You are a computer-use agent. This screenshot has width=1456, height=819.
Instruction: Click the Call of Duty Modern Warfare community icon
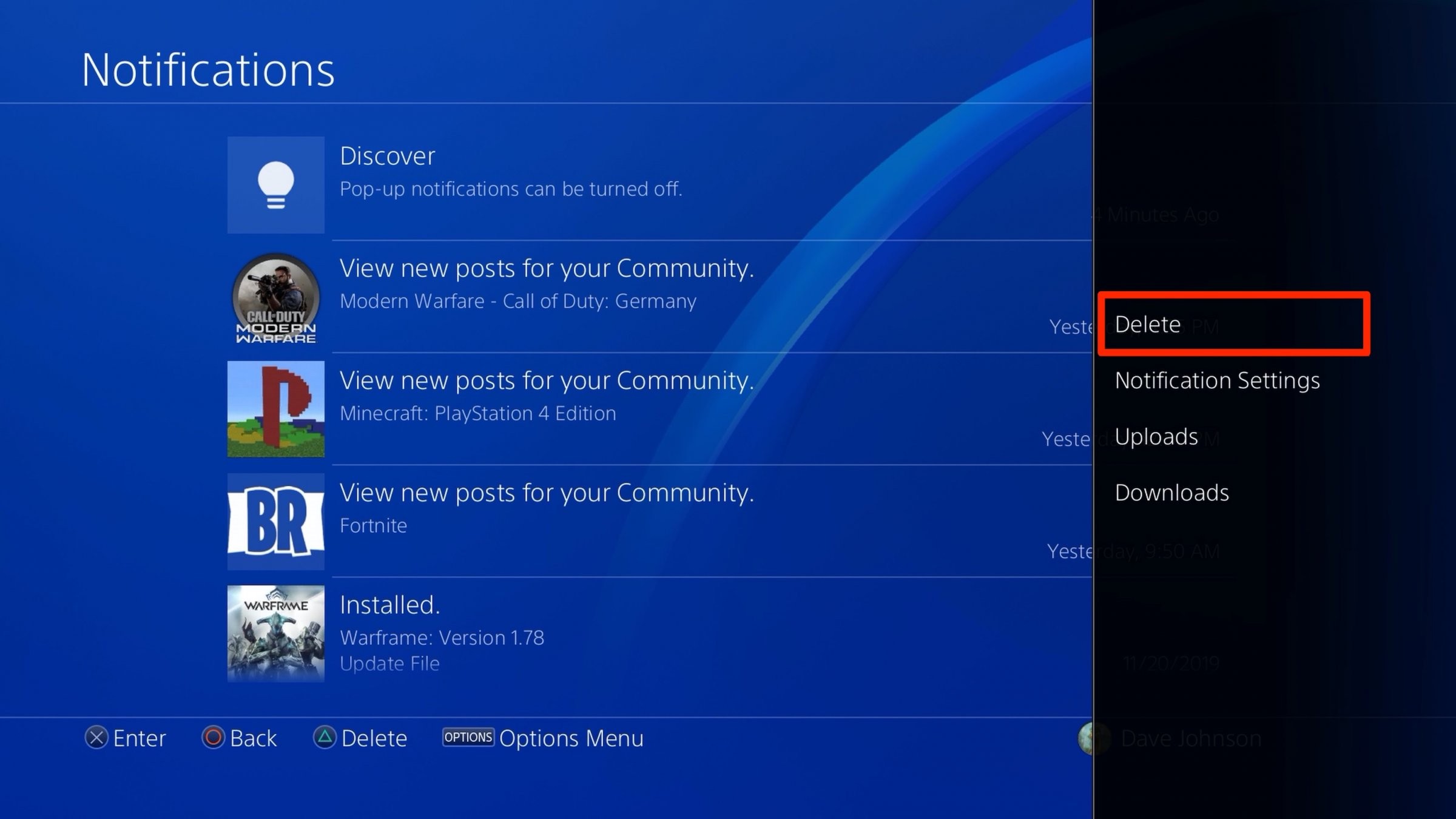277,298
